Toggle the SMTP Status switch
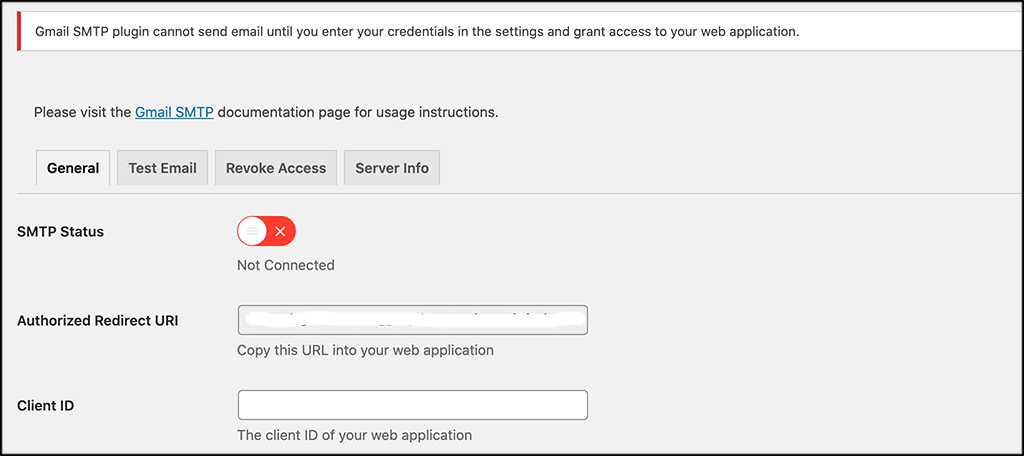1024x456 pixels. click(x=266, y=231)
